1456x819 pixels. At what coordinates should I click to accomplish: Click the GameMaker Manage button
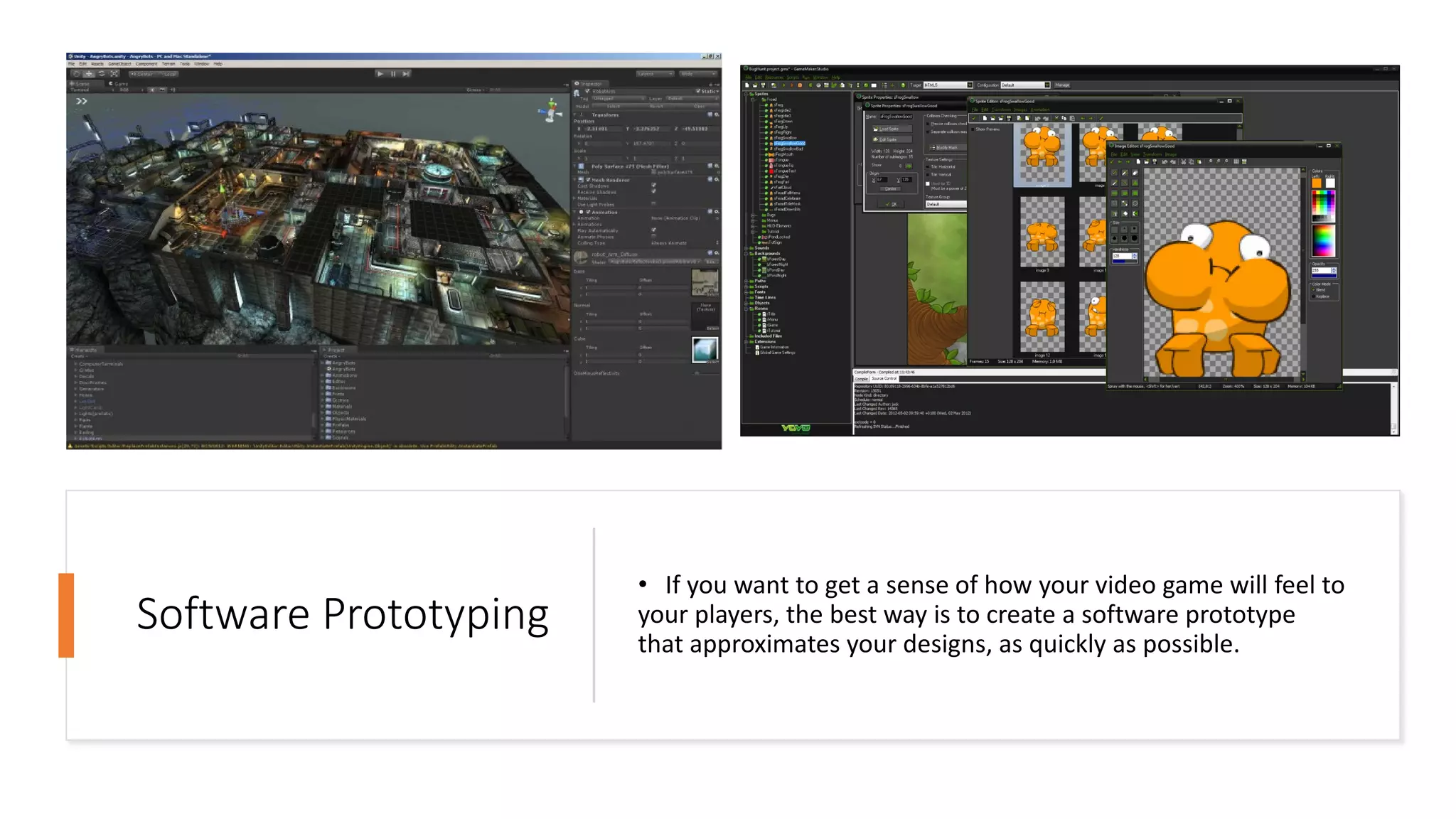click(x=1062, y=85)
